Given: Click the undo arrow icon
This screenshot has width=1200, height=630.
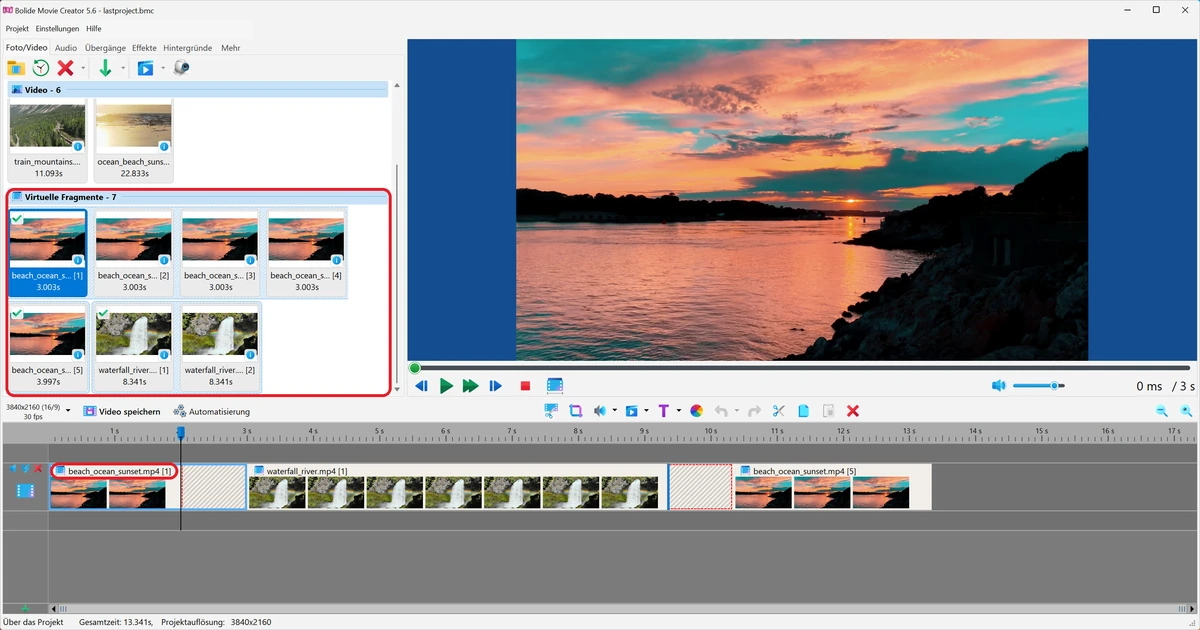Looking at the screenshot, I should (x=721, y=411).
